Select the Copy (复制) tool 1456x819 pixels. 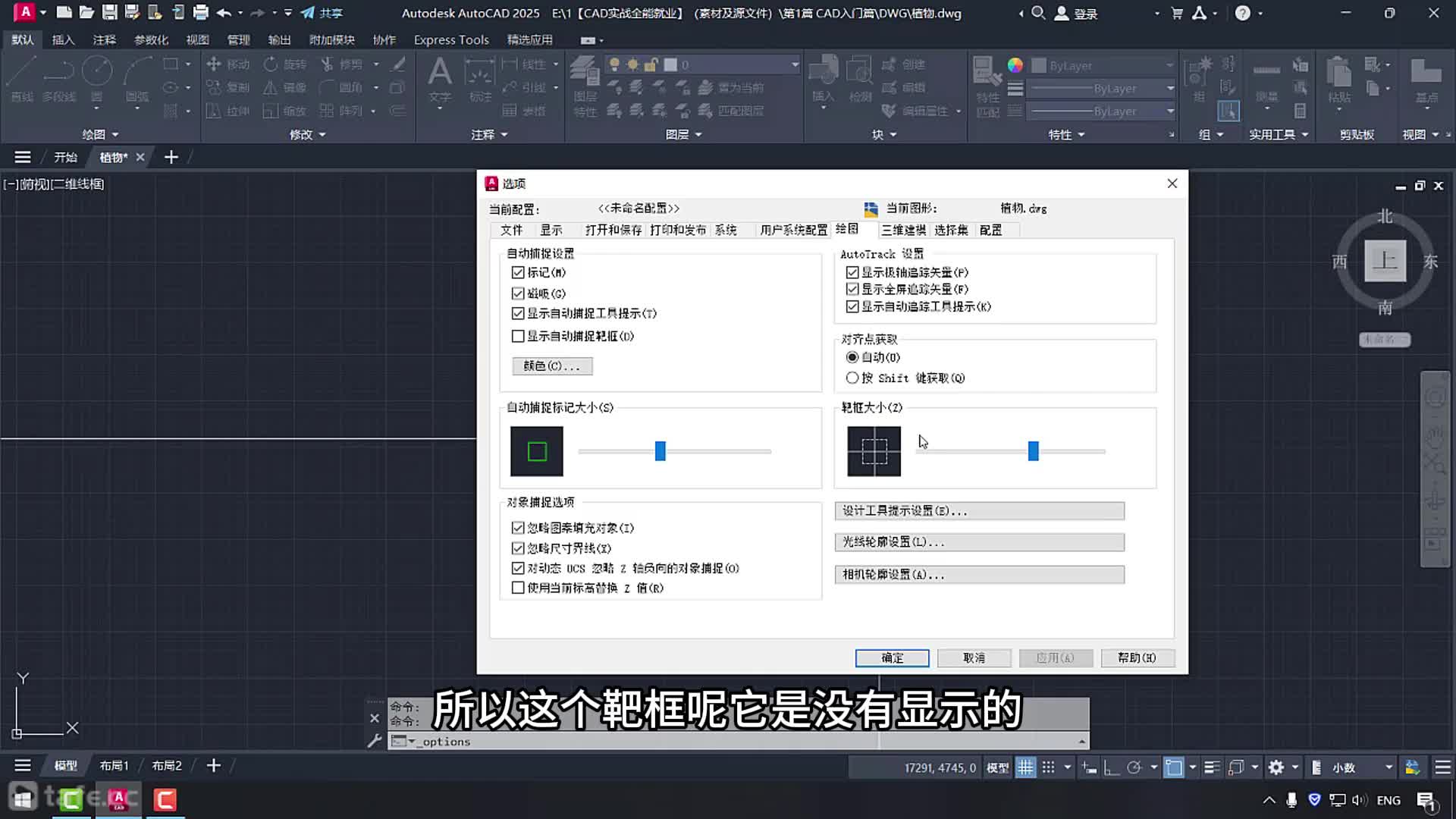click(228, 87)
